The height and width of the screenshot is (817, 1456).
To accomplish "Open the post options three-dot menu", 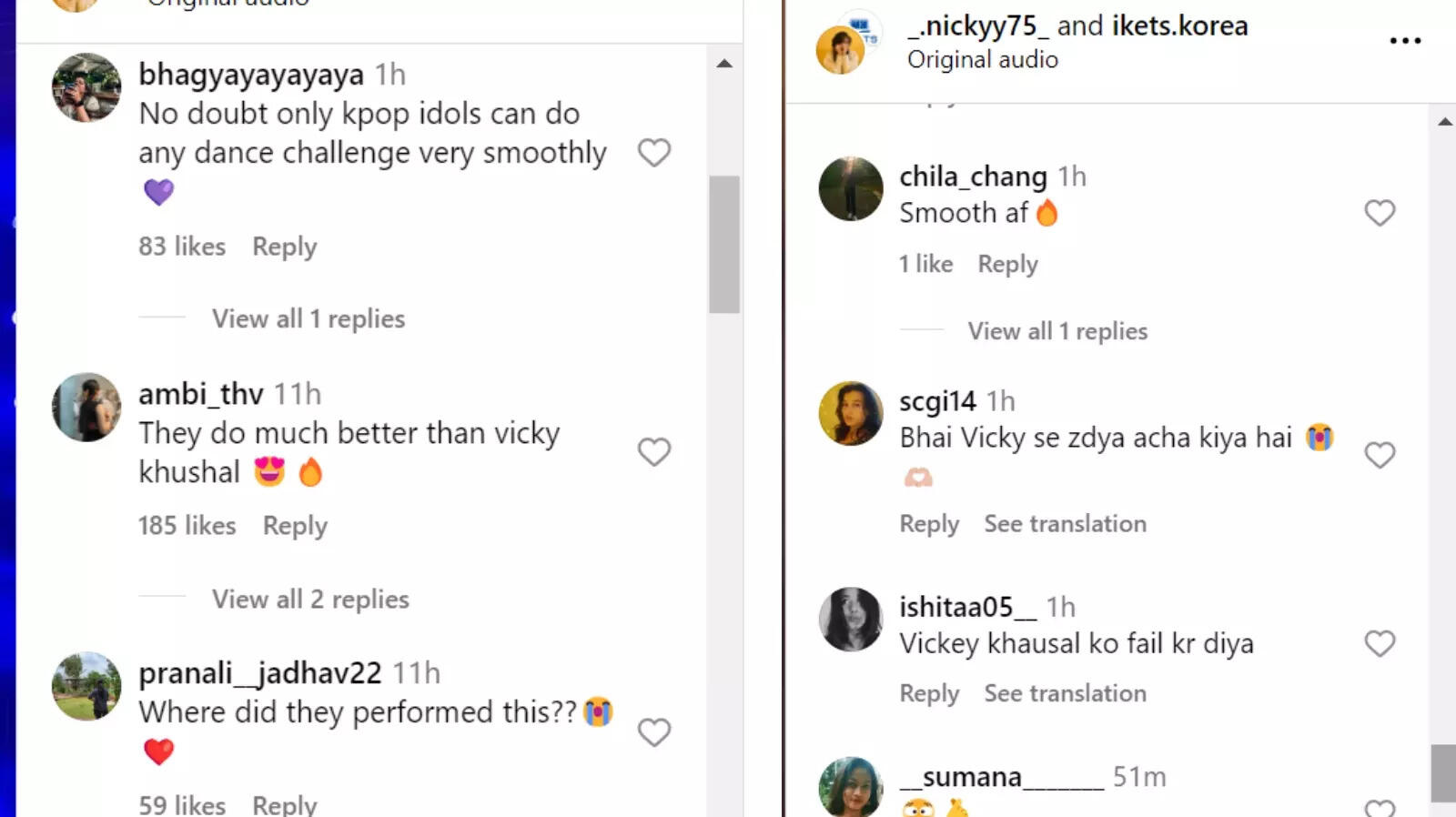I will pos(1406,40).
